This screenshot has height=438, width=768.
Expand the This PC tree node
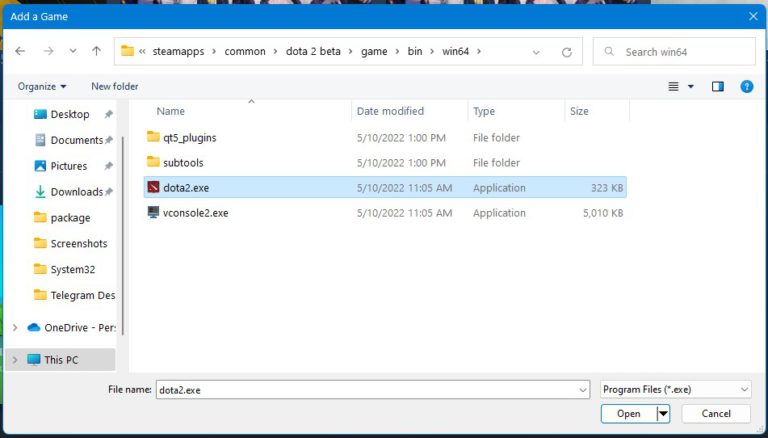[x=15, y=360]
